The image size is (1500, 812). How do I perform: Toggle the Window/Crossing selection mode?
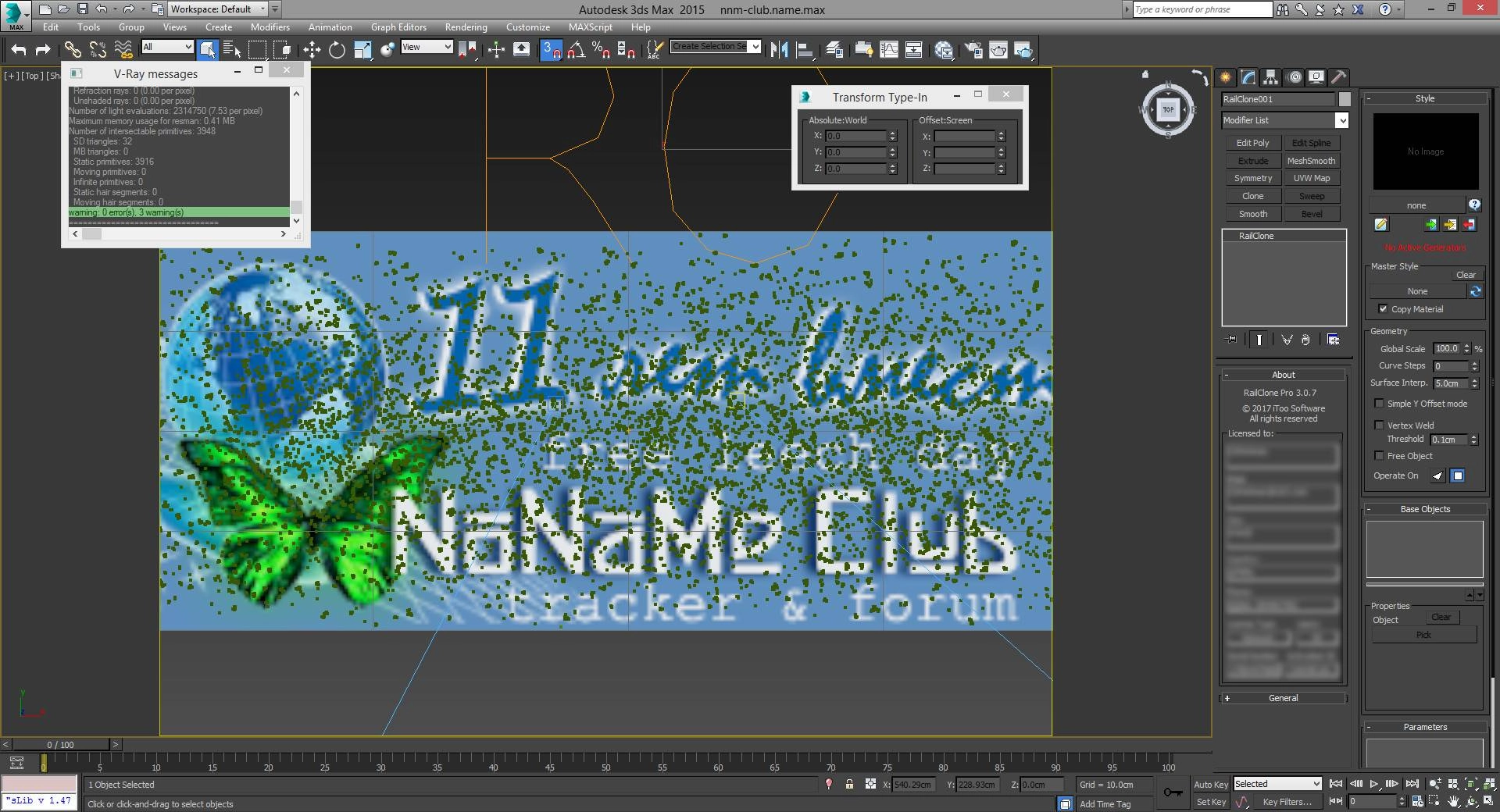click(x=283, y=50)
